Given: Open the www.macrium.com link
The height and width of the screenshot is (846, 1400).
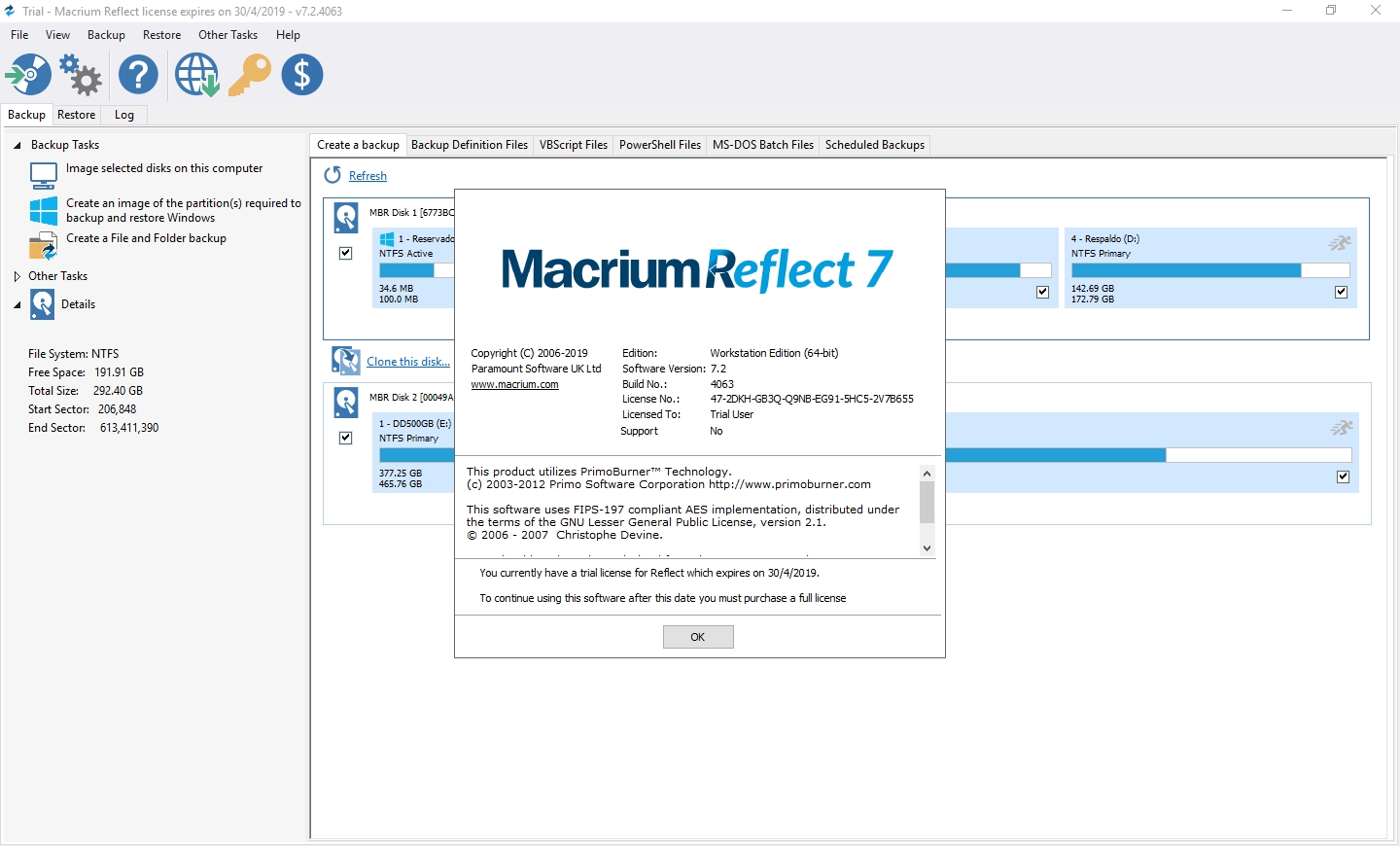Looking at the screenshot, I should coord(514,385).
